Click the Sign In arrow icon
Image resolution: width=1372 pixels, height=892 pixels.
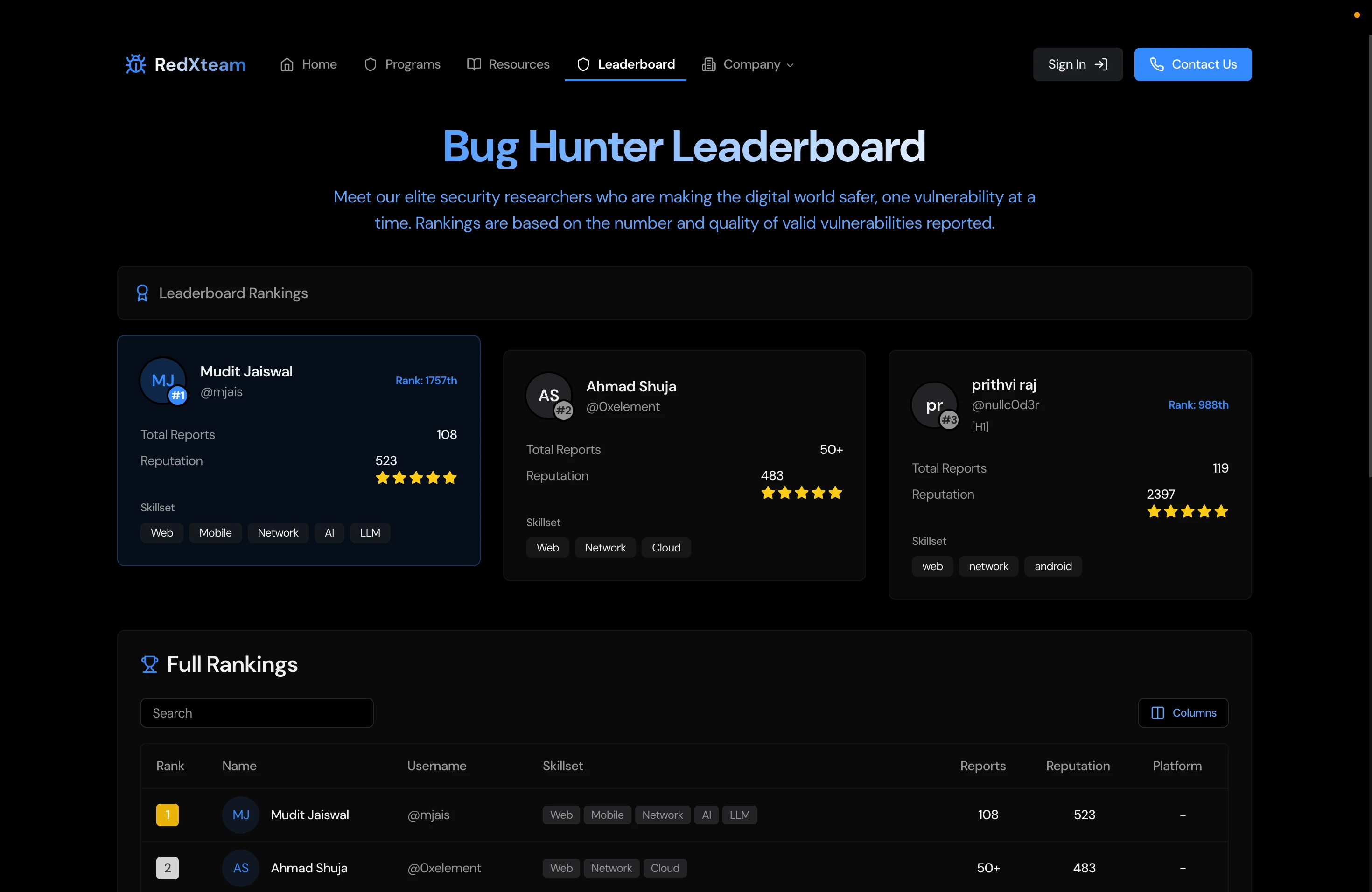[x=1101, y=64]
